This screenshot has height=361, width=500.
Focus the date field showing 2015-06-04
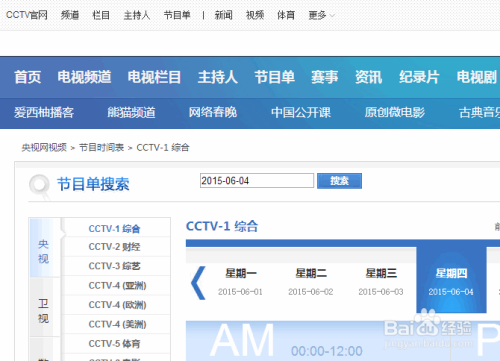[x=257, y=181]
